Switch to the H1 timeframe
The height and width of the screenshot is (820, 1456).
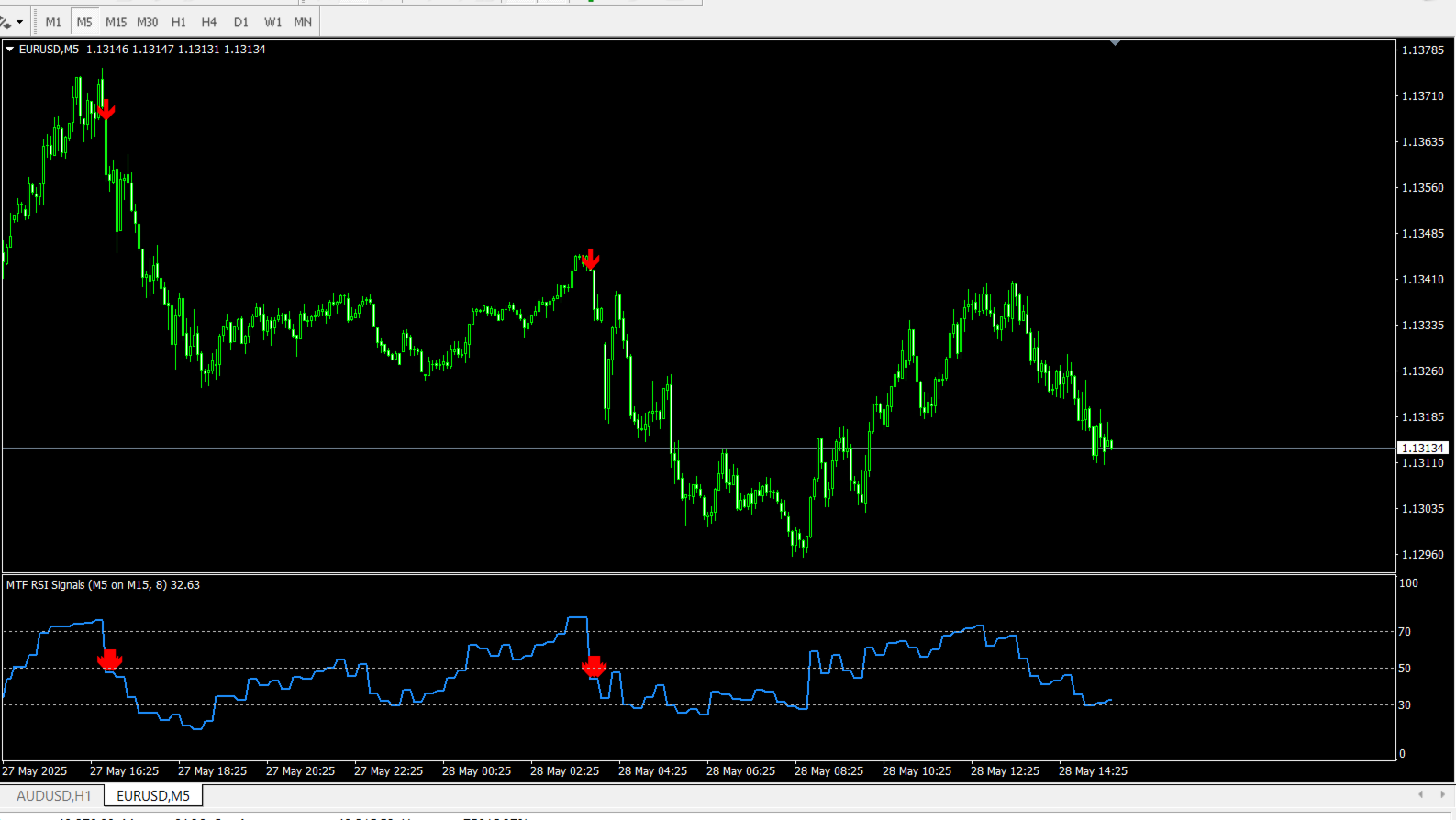178,22
